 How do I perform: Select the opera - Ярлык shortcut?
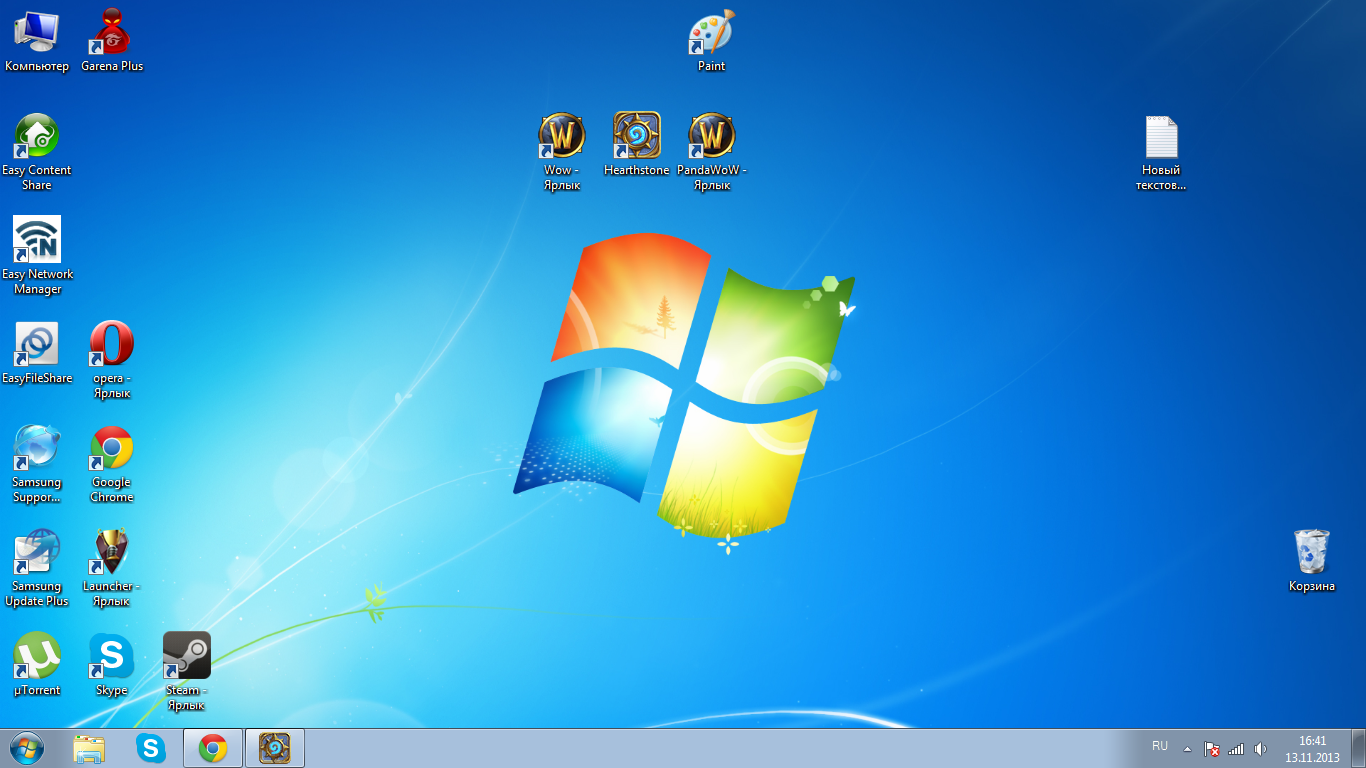112,360
